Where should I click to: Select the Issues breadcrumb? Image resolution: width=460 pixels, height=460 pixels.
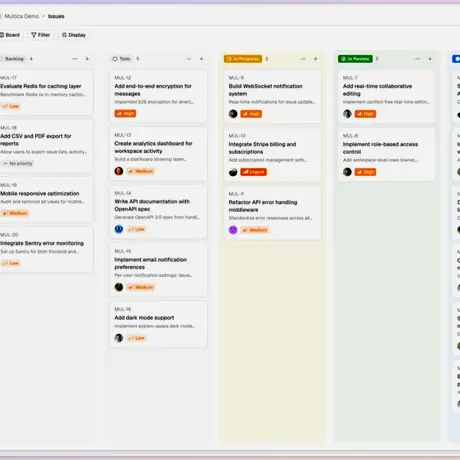(x=56, y=16)
